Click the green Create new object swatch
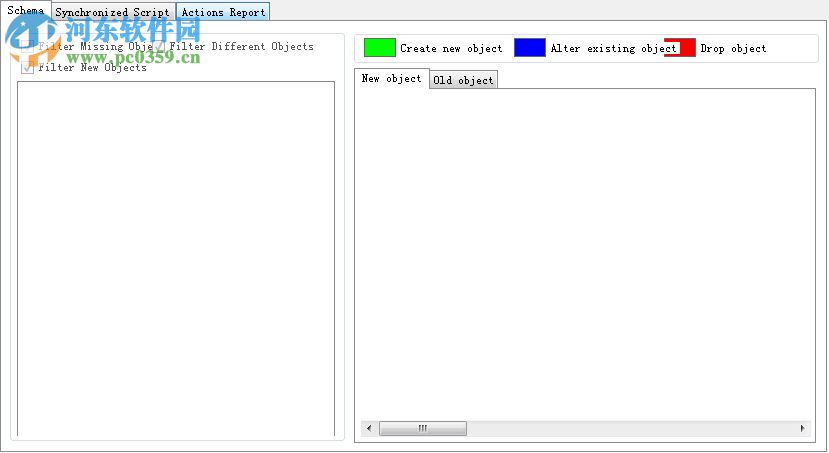The image size is (829, 453). [x=380, y=48]
